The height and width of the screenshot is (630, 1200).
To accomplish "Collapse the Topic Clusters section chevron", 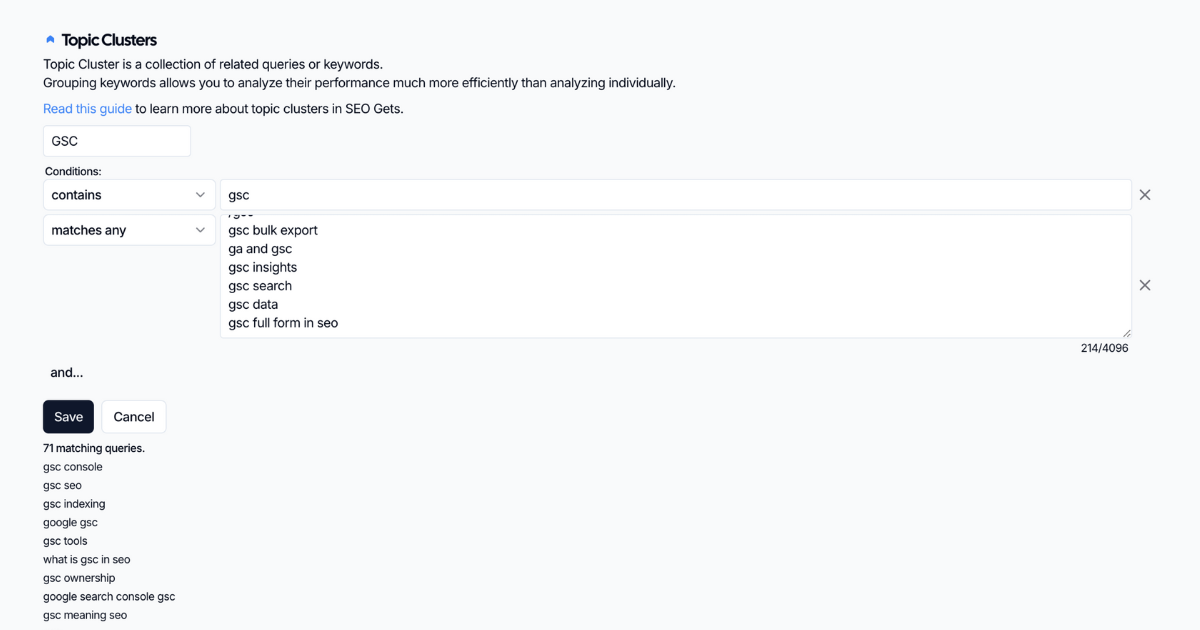I will (x=50, y=38).
